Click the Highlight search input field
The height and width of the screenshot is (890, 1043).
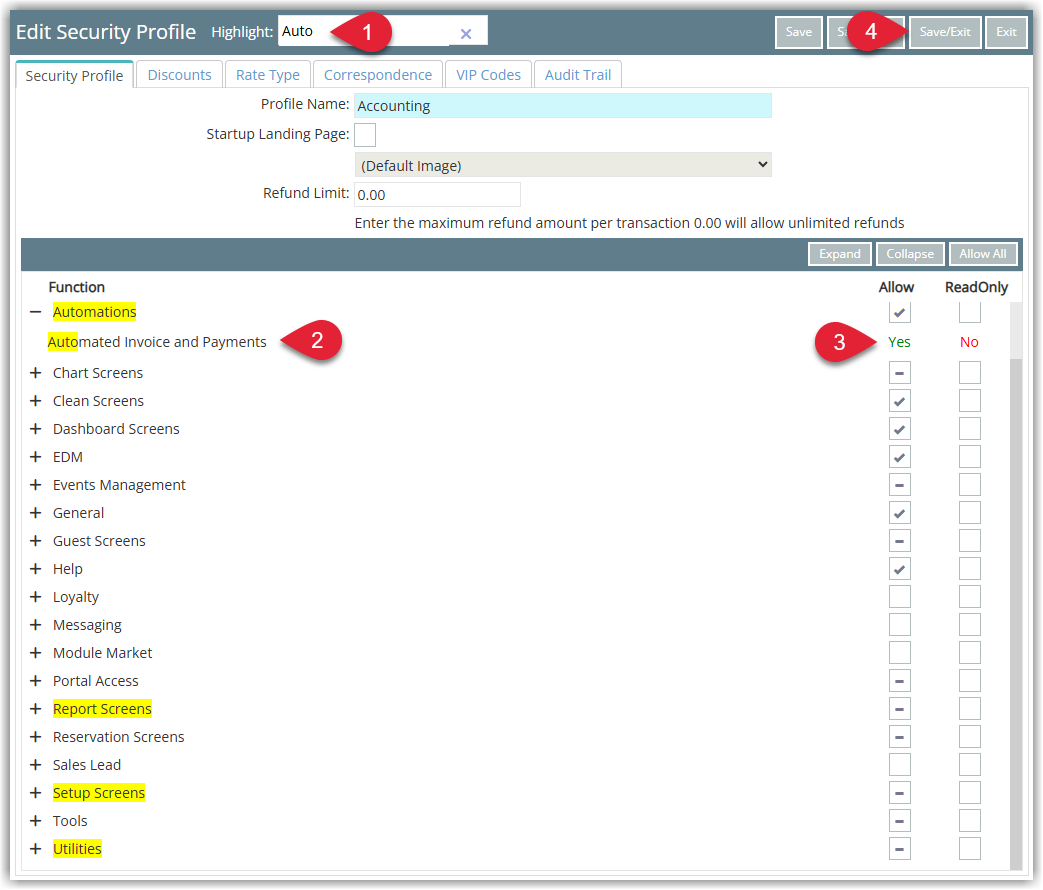[382, 31]
